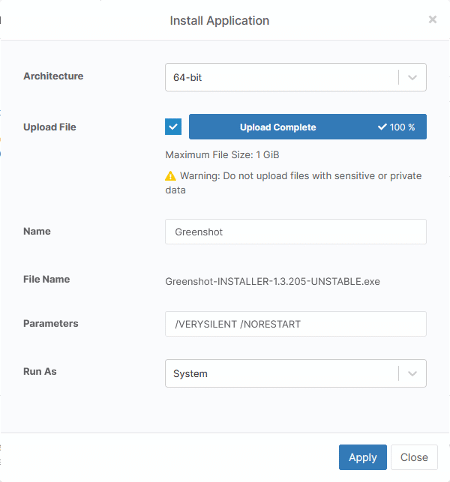Click the Apply button
The width and height of the screenshot is (450, 482).
click(363, 457)
